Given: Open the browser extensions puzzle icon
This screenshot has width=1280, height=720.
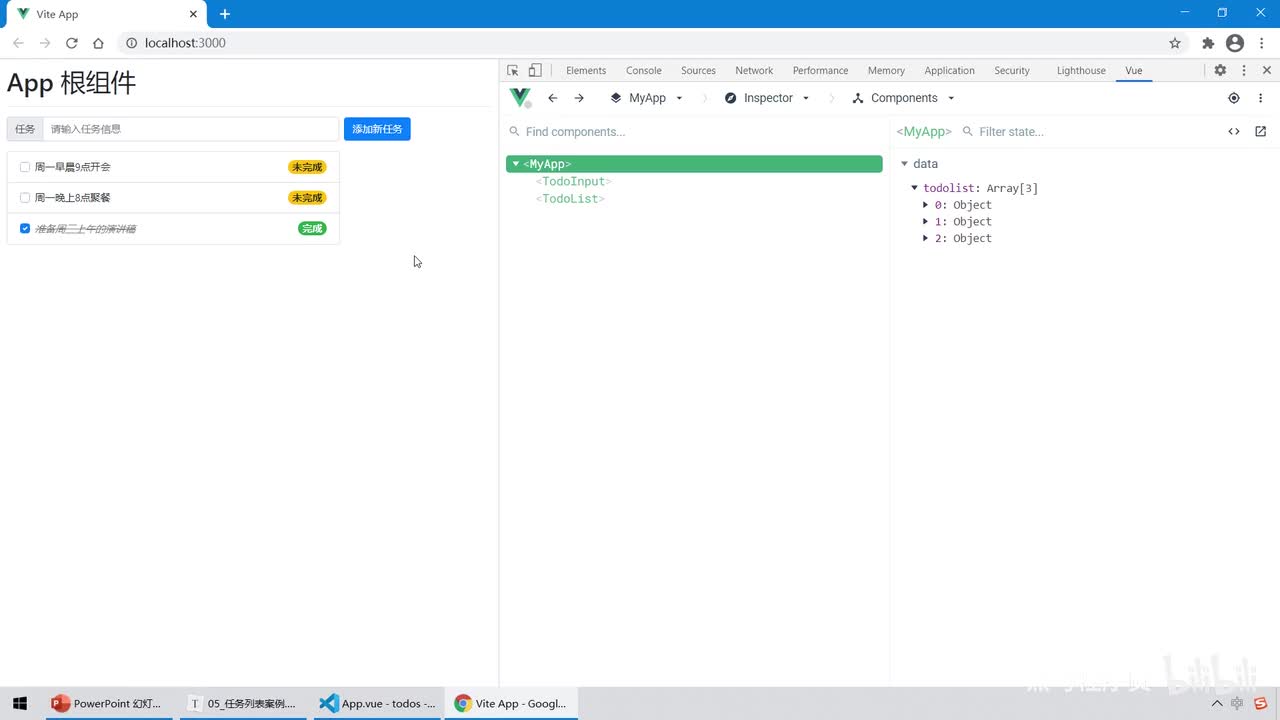Looking at the screenshot, I should point(1208,43).
